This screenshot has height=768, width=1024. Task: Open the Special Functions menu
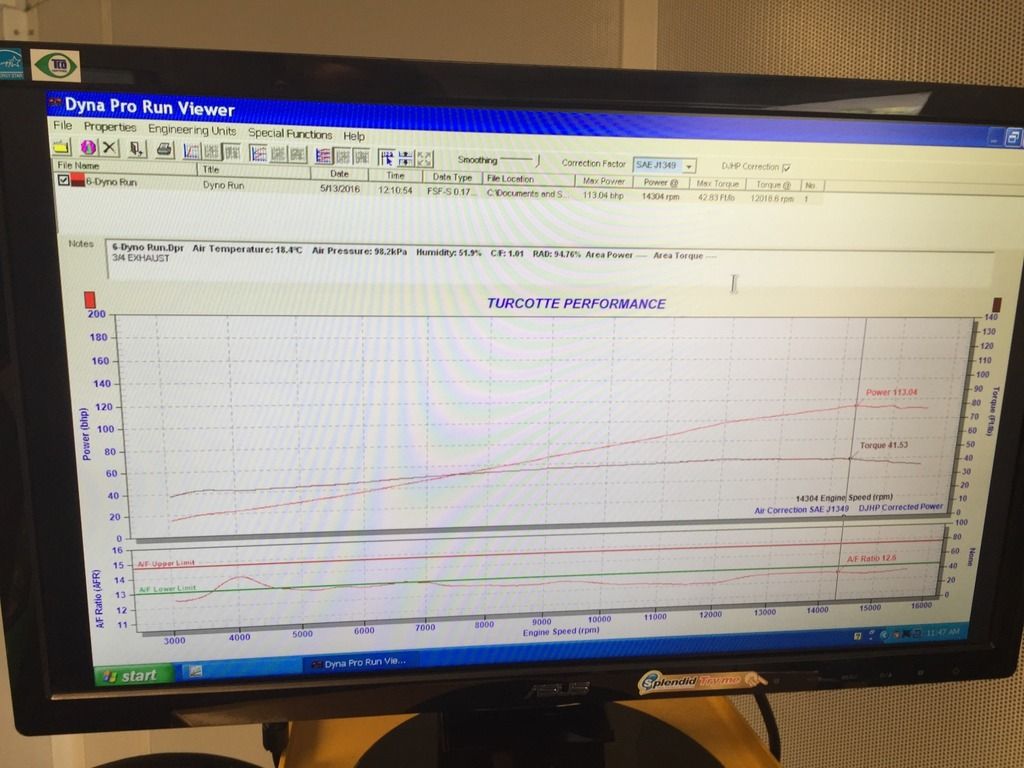pos(290,133)
